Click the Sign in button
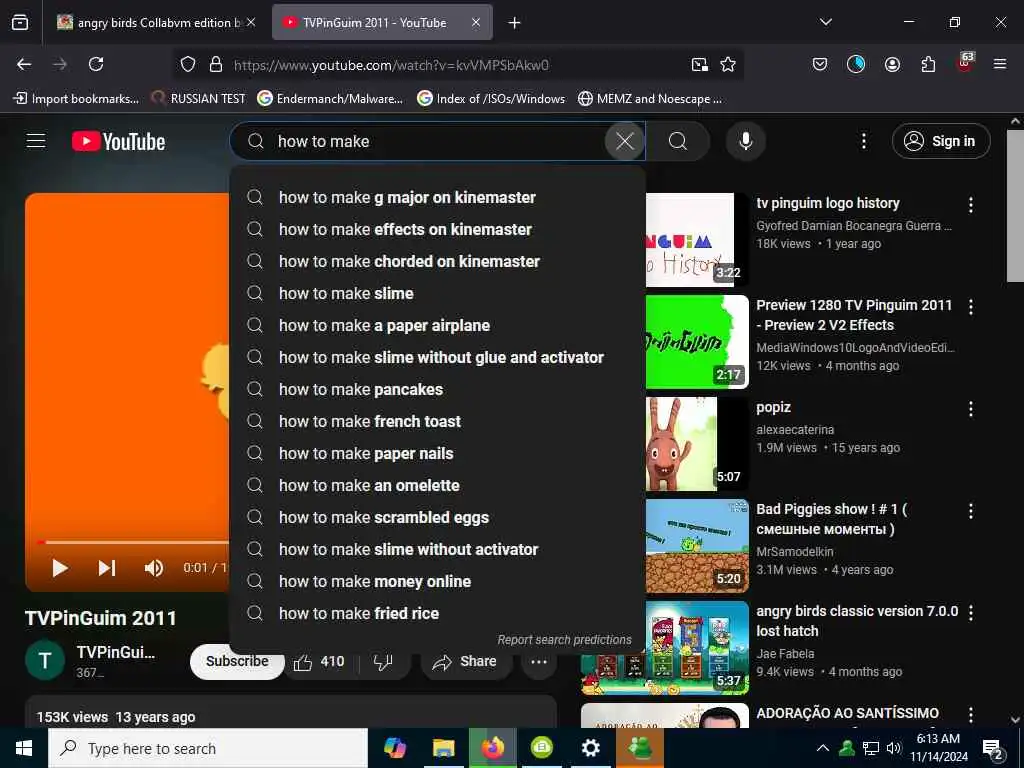 [x=940, y=141]
